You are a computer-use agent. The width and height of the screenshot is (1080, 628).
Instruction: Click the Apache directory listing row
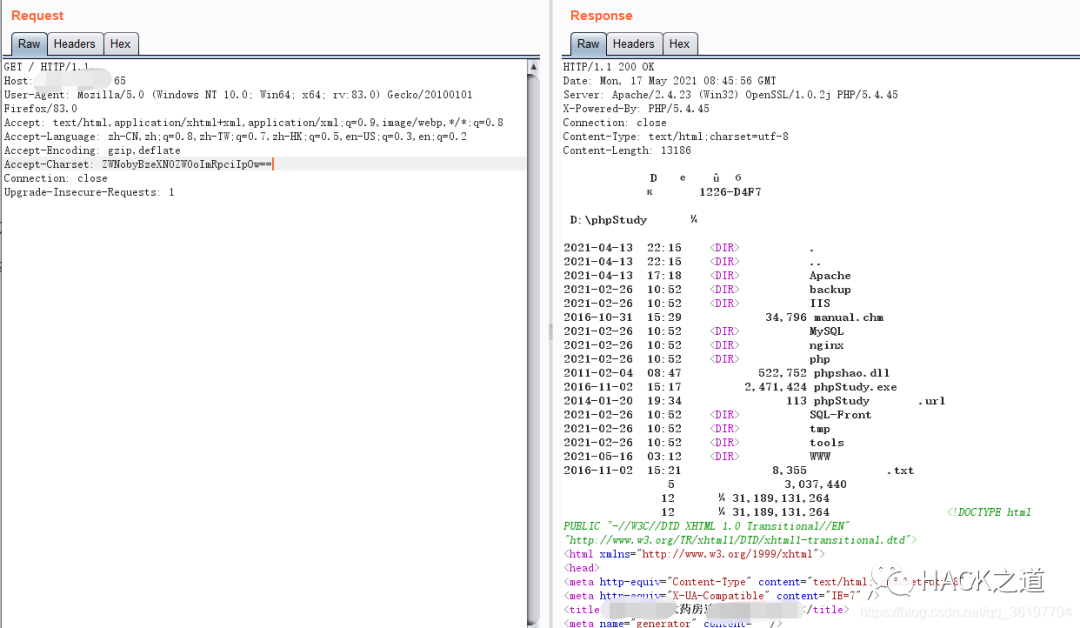pos(707,275)
